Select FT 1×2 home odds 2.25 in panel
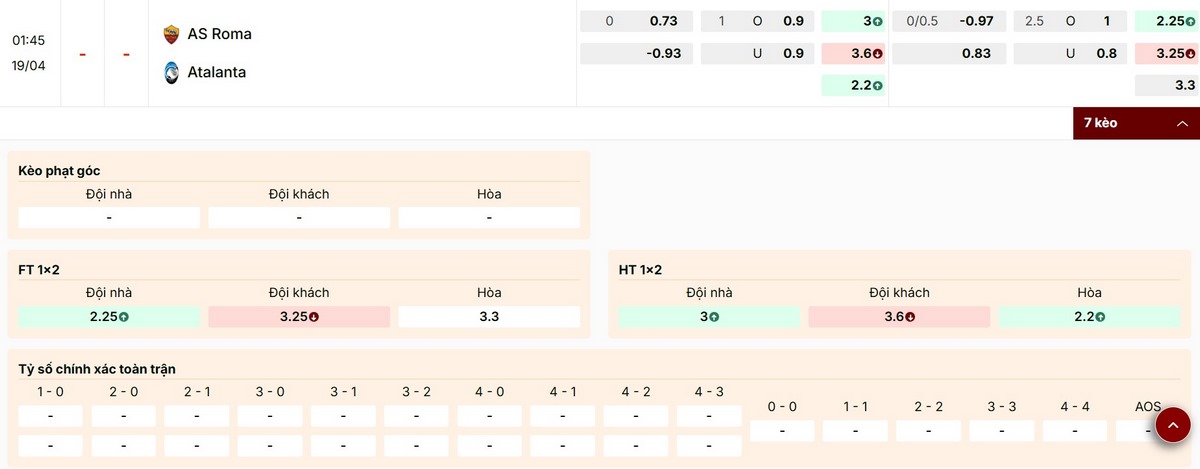Screen dimensions: 1200x469 (x=109, y=317)
